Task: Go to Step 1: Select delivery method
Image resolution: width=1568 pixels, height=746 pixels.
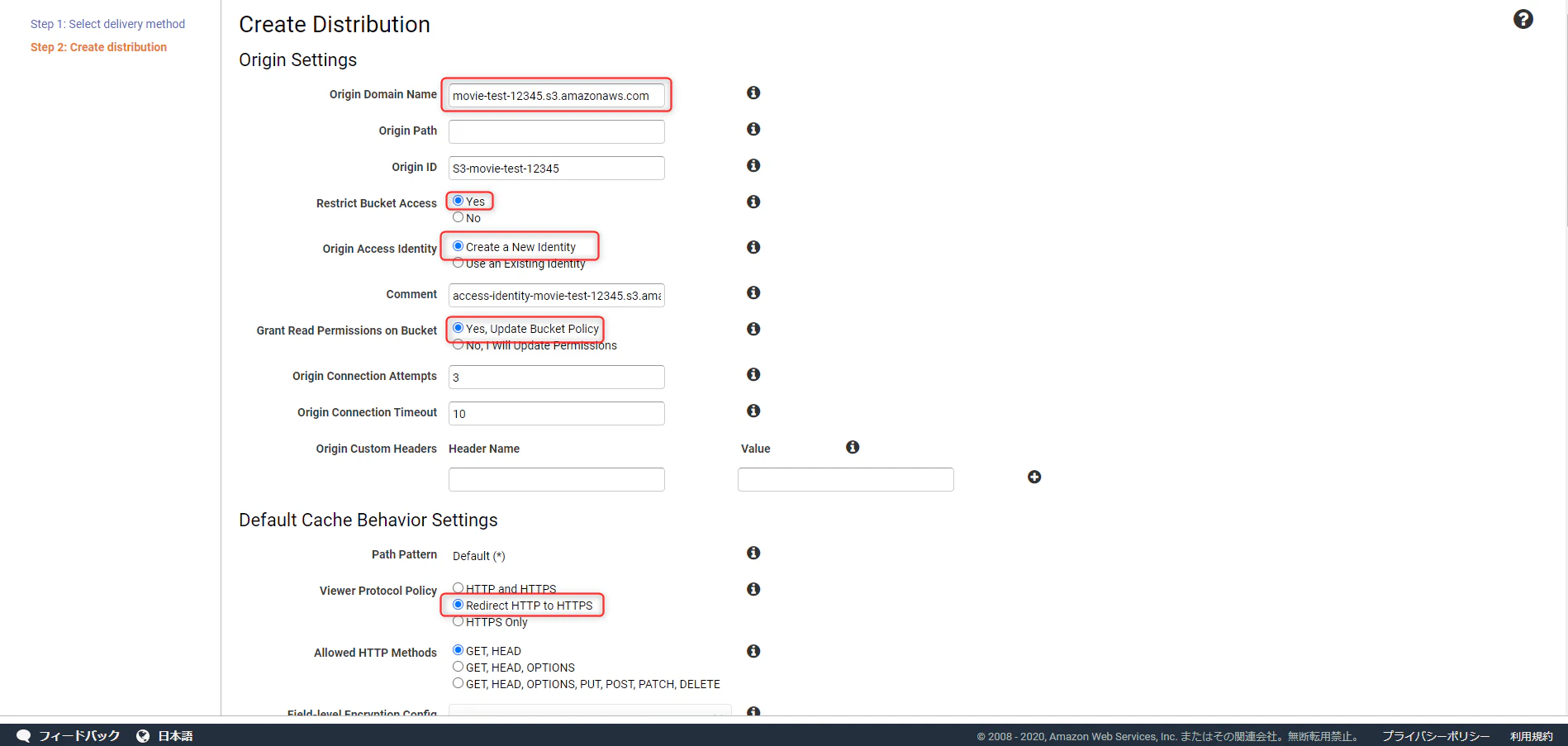Action: point(107,24)
